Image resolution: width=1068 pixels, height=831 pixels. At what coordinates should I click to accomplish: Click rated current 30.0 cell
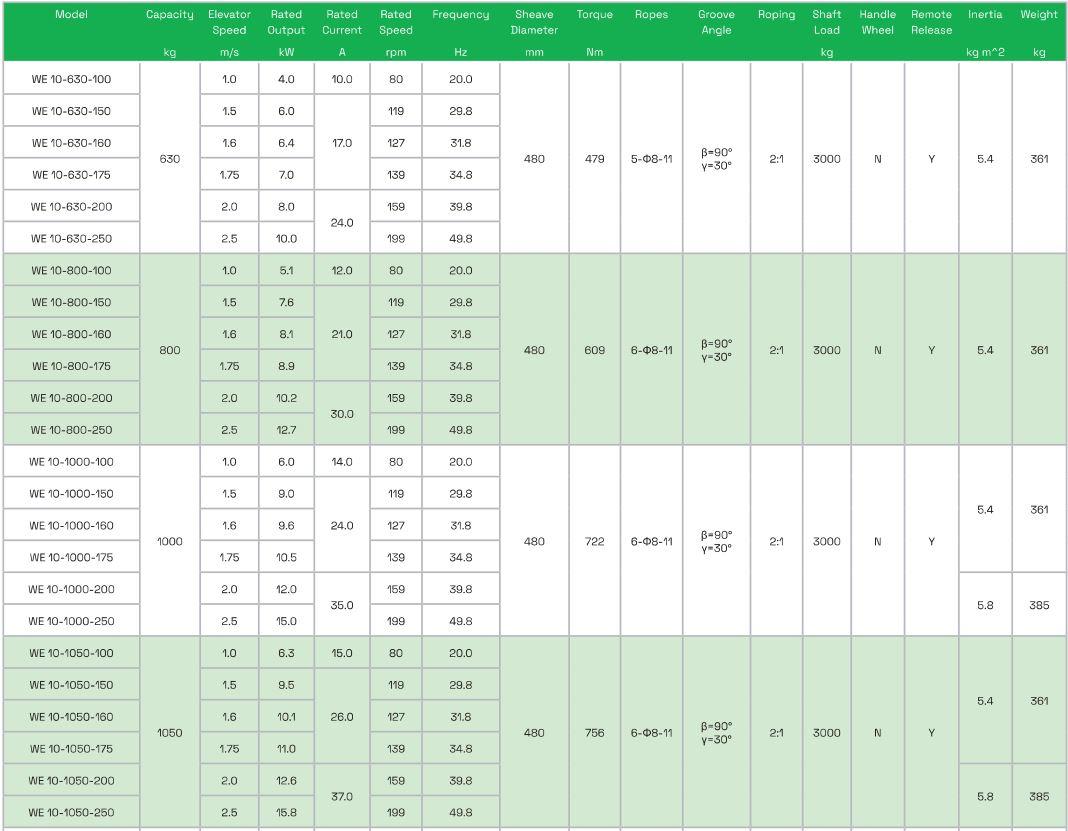tap(342, 413)
